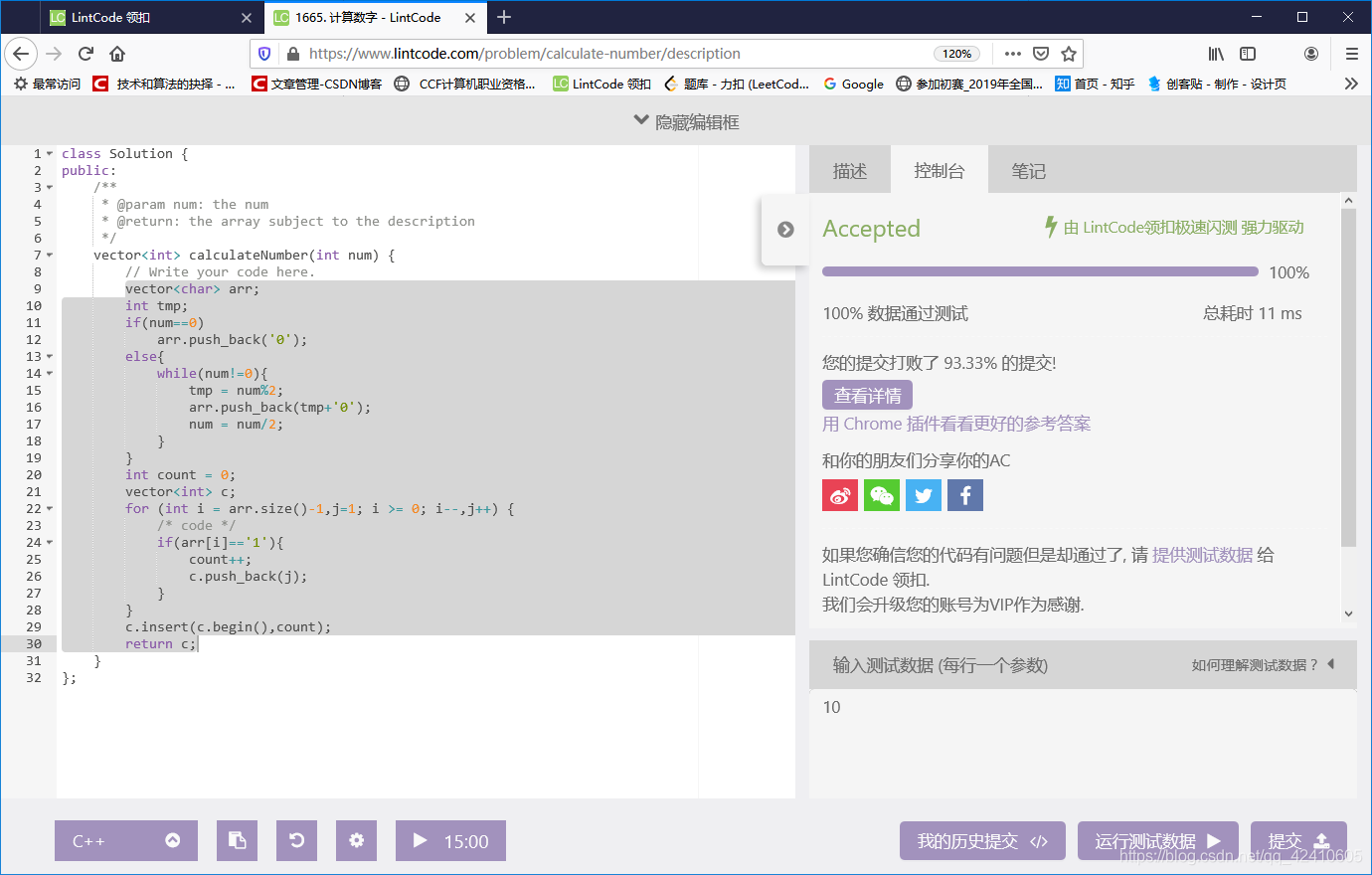Expand the results panel with the circle arrow
The width and height of the screenshot is (1372, 875).
pos(785,230)
